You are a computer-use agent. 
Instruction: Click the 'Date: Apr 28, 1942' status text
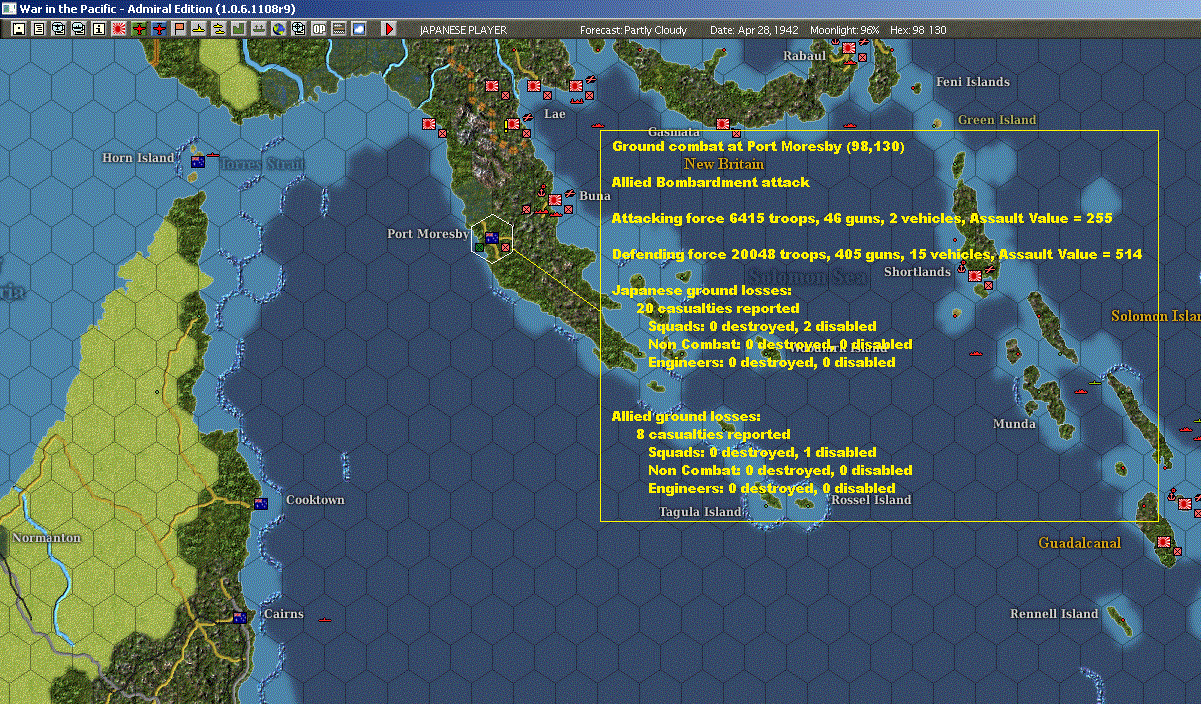tap(755, 30)
